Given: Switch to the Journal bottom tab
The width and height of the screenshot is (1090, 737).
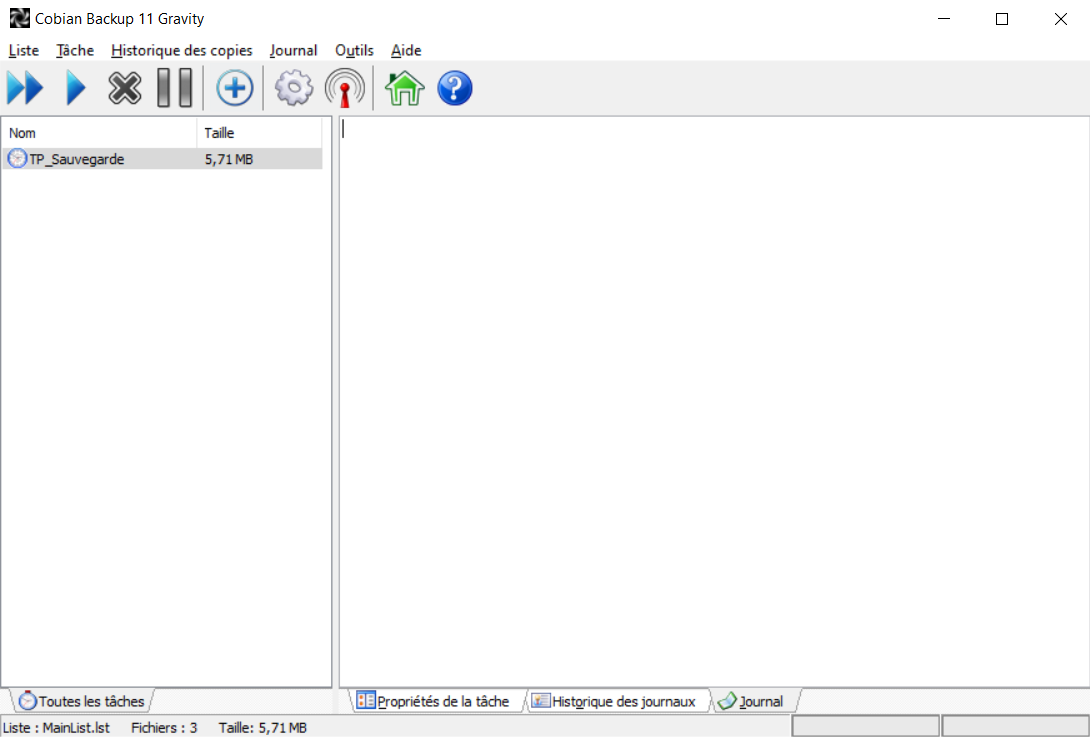Looking at the screenshot, I should pos(754,701).
